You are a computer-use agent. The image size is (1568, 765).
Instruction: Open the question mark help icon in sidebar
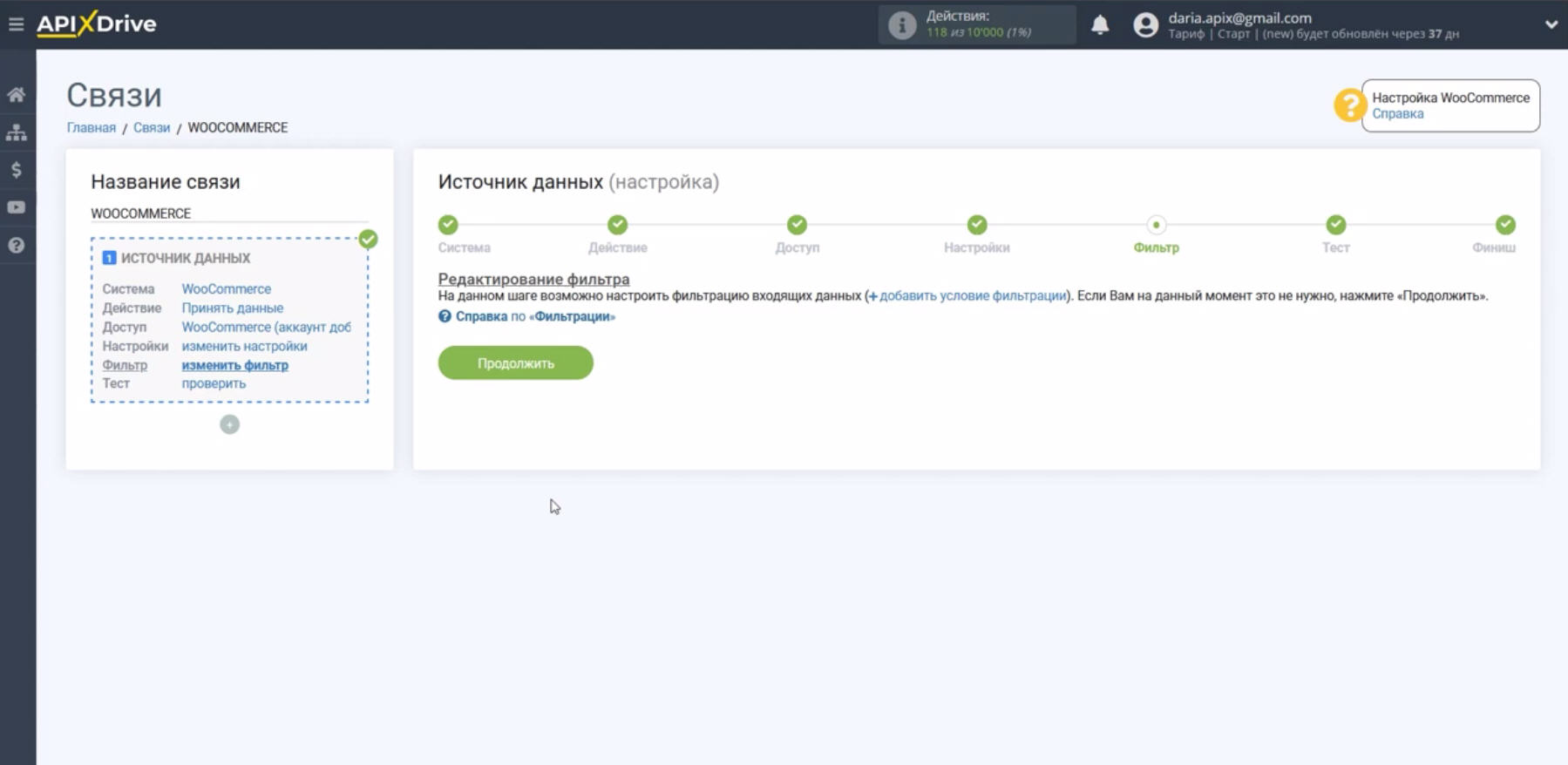(17, 246)
